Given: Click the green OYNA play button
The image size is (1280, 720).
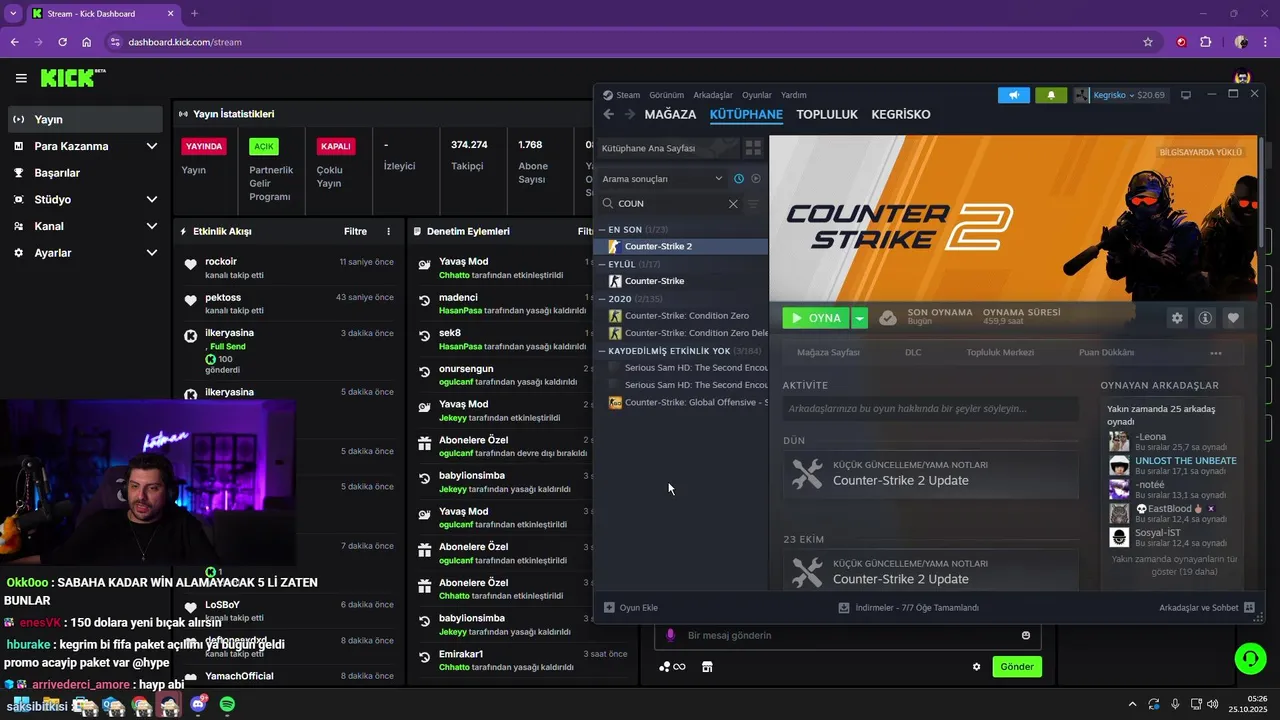Looking at the screenshot, I should (816, 318).
